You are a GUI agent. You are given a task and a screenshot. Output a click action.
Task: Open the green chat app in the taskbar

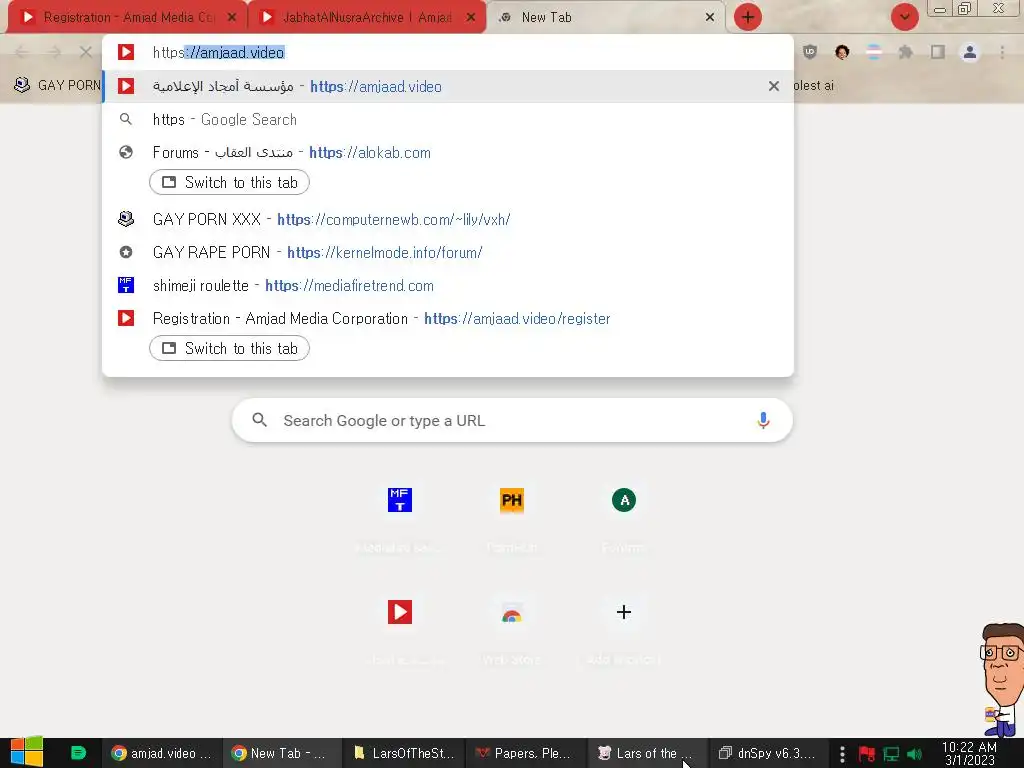[78, 753]
